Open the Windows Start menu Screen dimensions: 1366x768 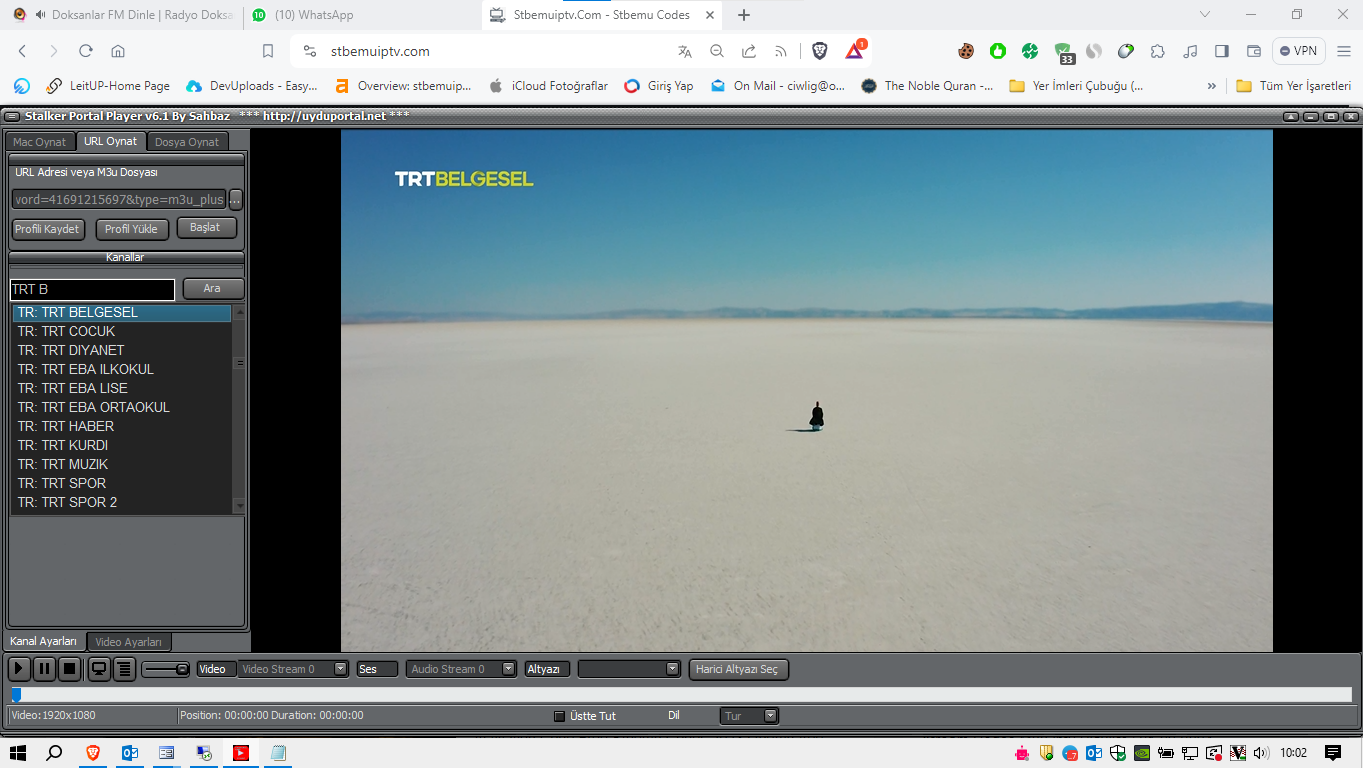pos(17,753)
